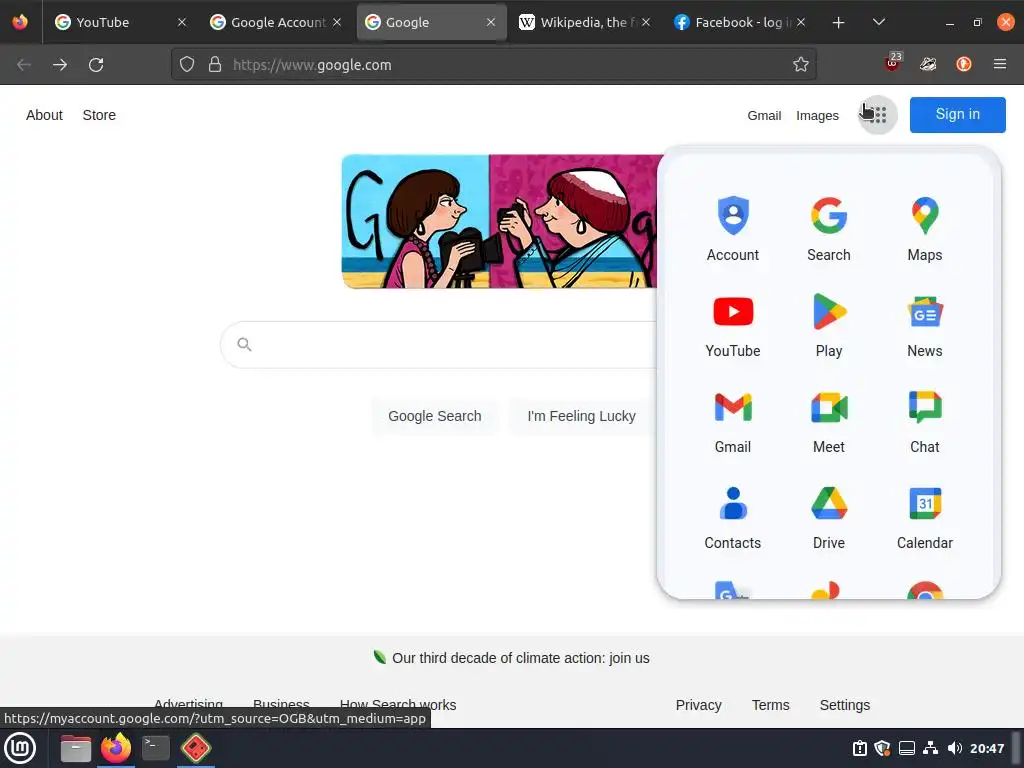Close the Wikipedia tab

[645, 22]
